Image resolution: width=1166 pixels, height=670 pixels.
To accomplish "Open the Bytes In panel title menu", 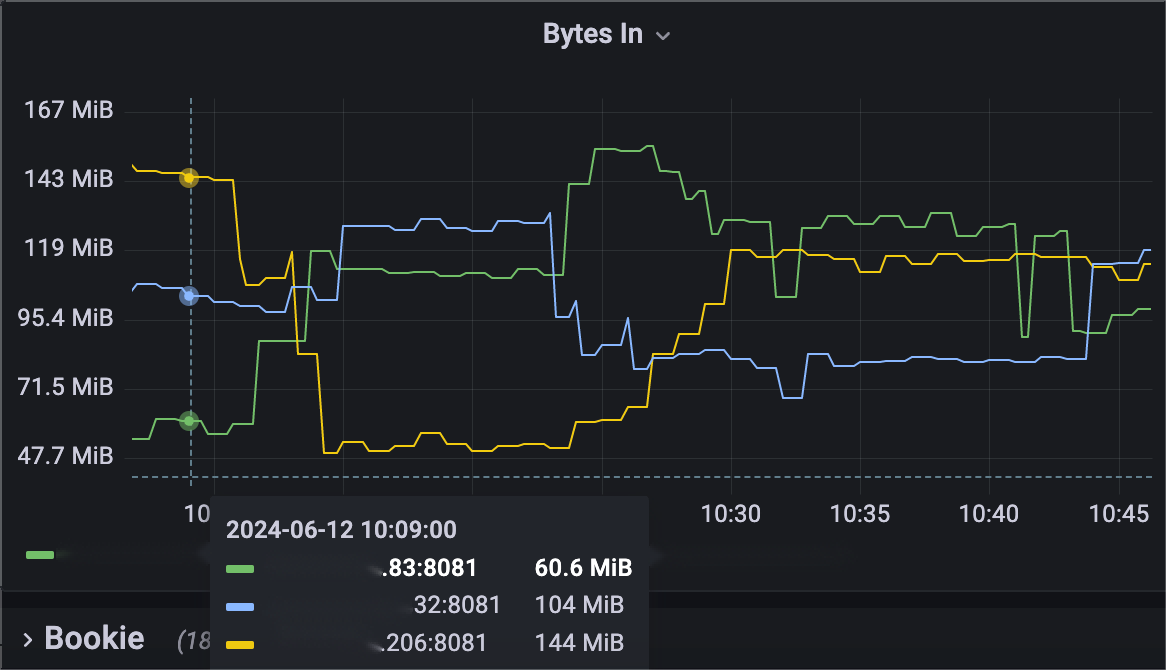I will (x=593, y=33).
